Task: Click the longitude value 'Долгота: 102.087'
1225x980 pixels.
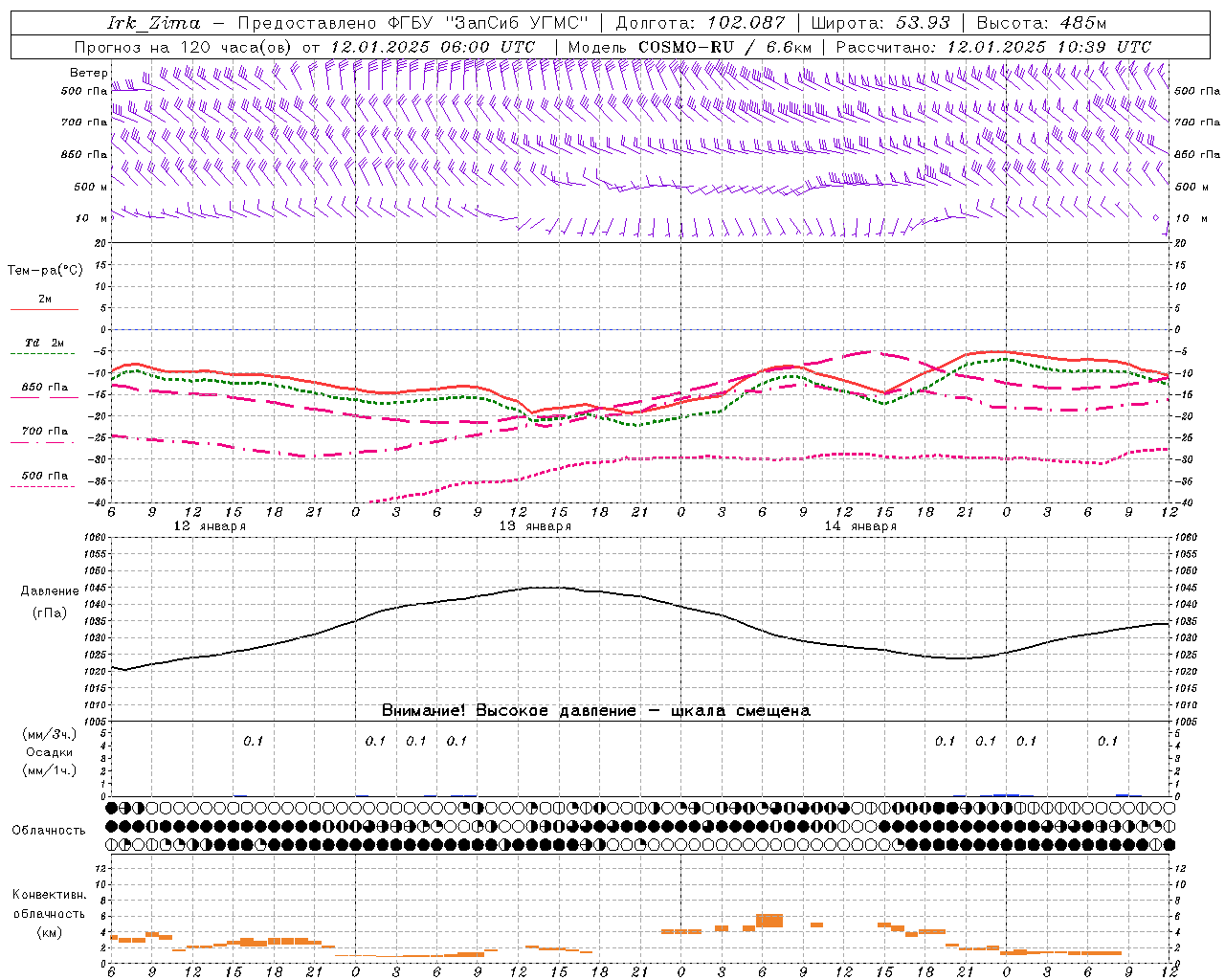Action: coord(700,23)
